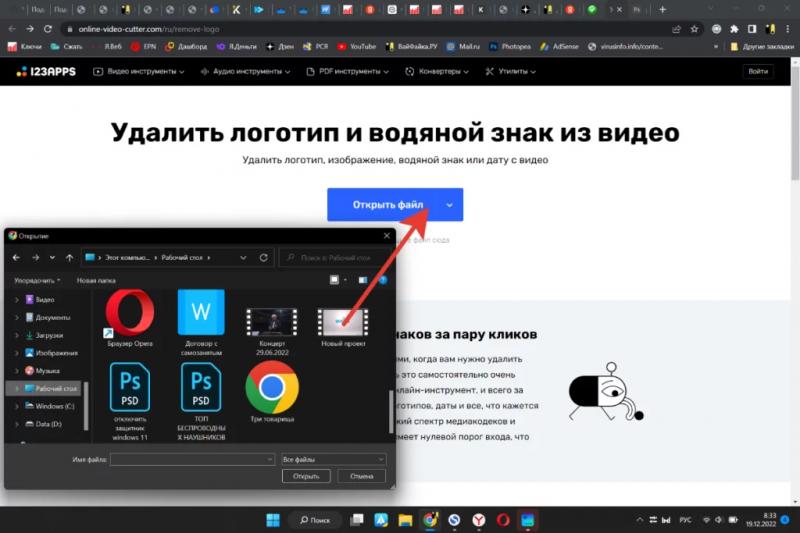Open the Утилиты menu

[510, 71]
